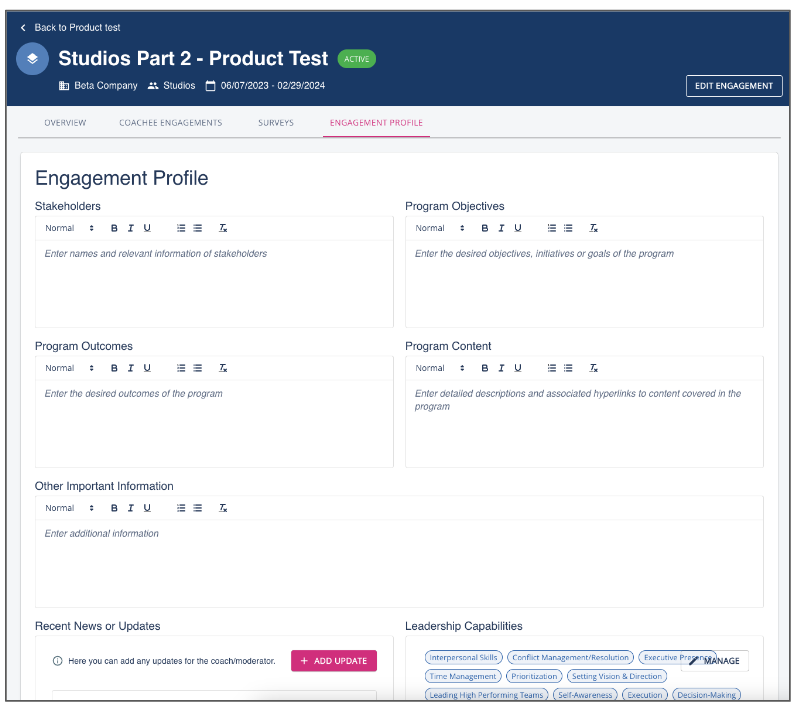This screenshot has width=804, height=714.
Task: Toggle Bold in Program Content editor
Action: point(485,368)
